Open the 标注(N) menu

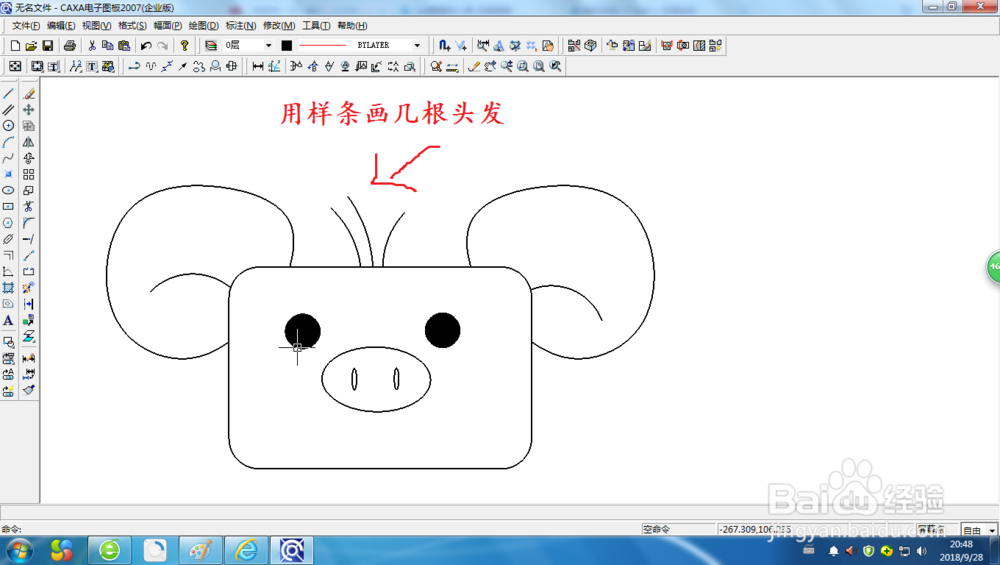(x=240, y=26)
